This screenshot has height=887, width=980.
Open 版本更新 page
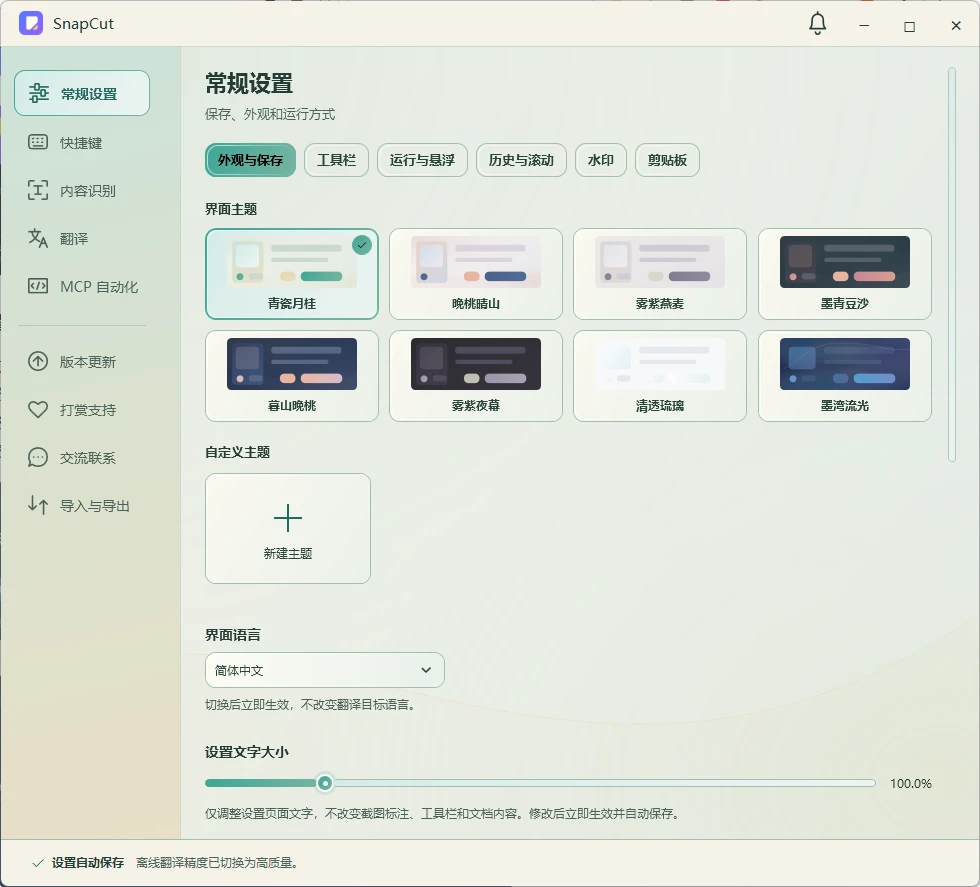(x=82, y=361)
